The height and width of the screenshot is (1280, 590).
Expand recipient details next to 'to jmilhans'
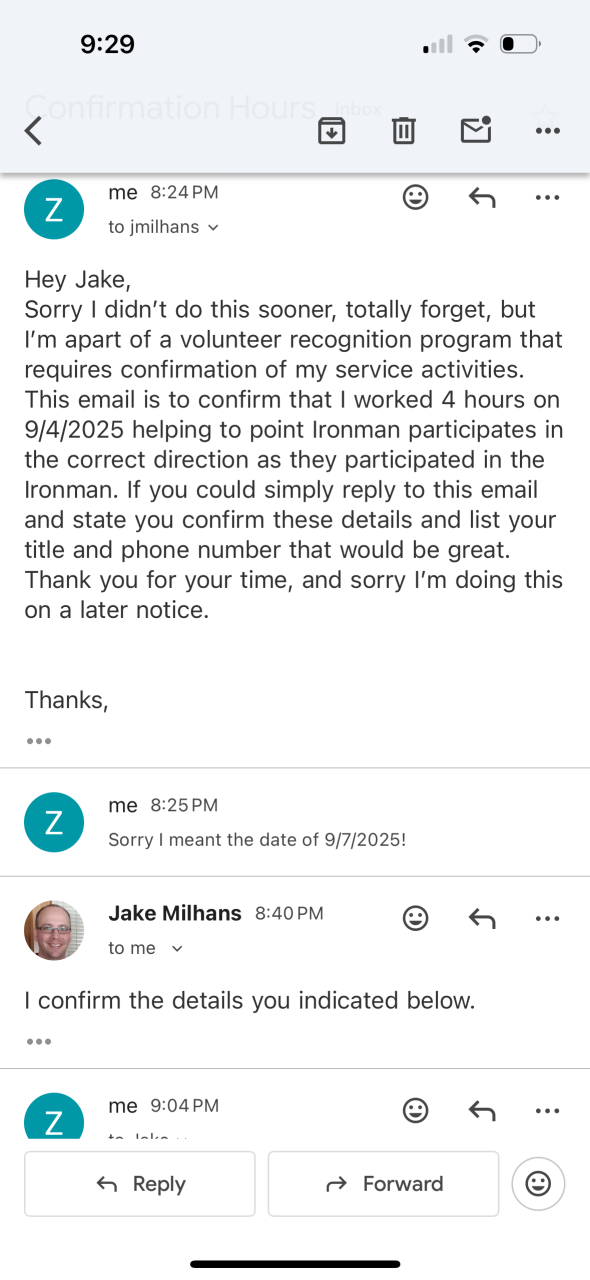pos(212,228)
